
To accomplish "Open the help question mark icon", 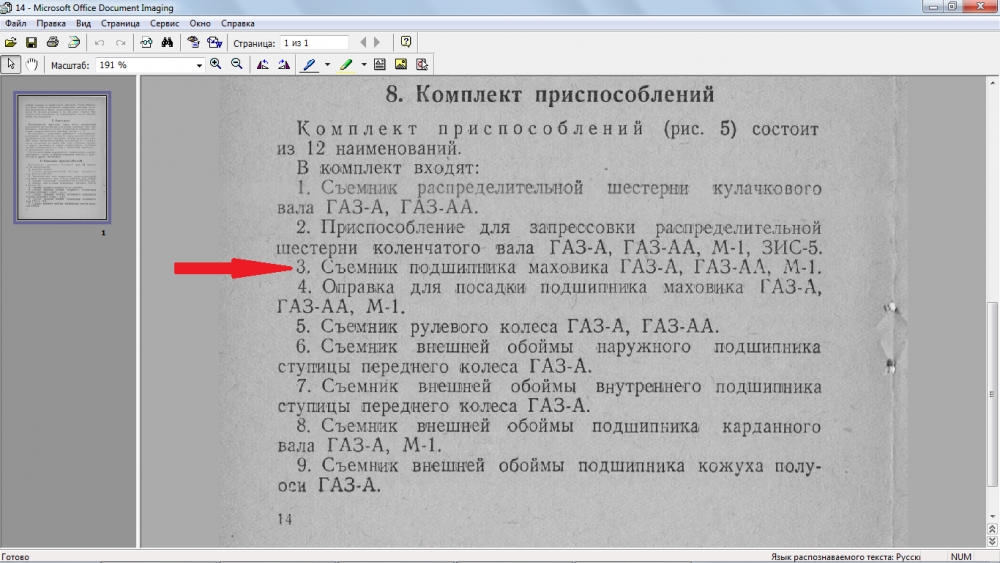I will point(406,42).
